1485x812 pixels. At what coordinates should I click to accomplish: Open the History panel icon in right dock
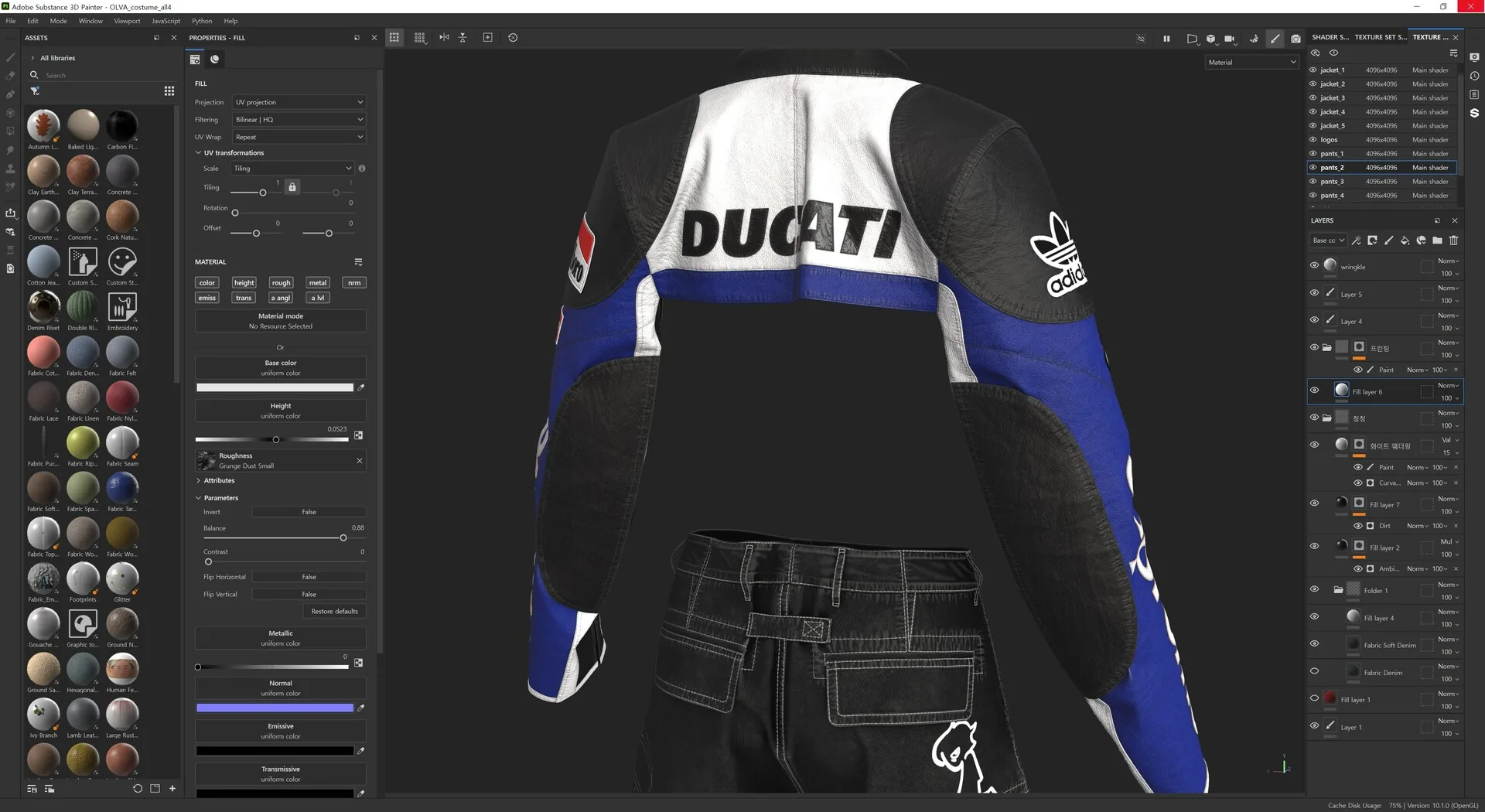coord(1474,76)
